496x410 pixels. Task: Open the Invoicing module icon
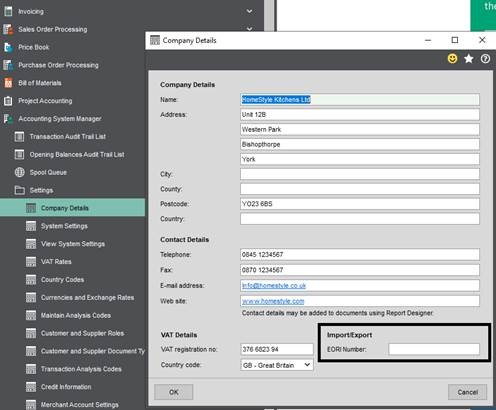click(x=8, y=11)
